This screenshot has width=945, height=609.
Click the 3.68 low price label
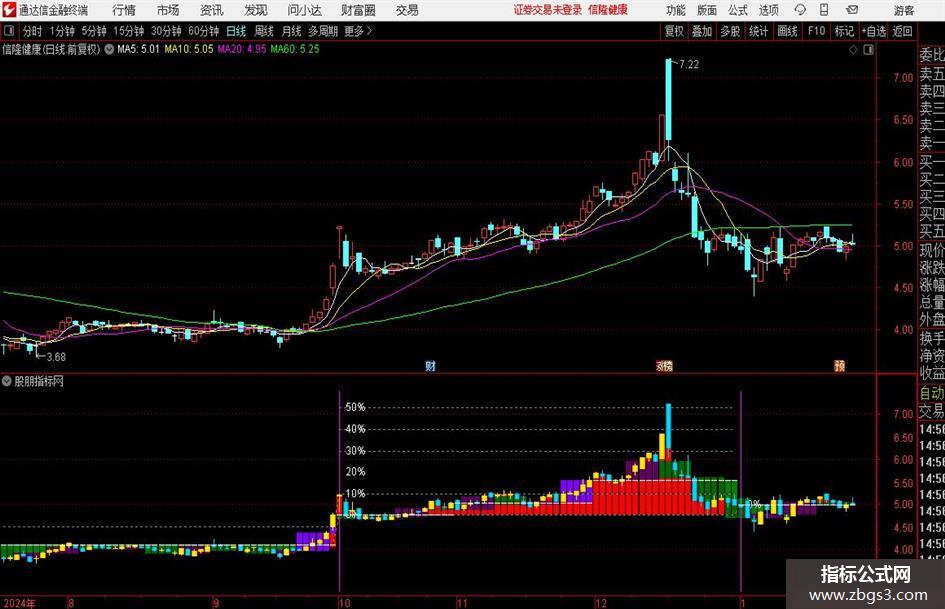[x=56, y=357]
